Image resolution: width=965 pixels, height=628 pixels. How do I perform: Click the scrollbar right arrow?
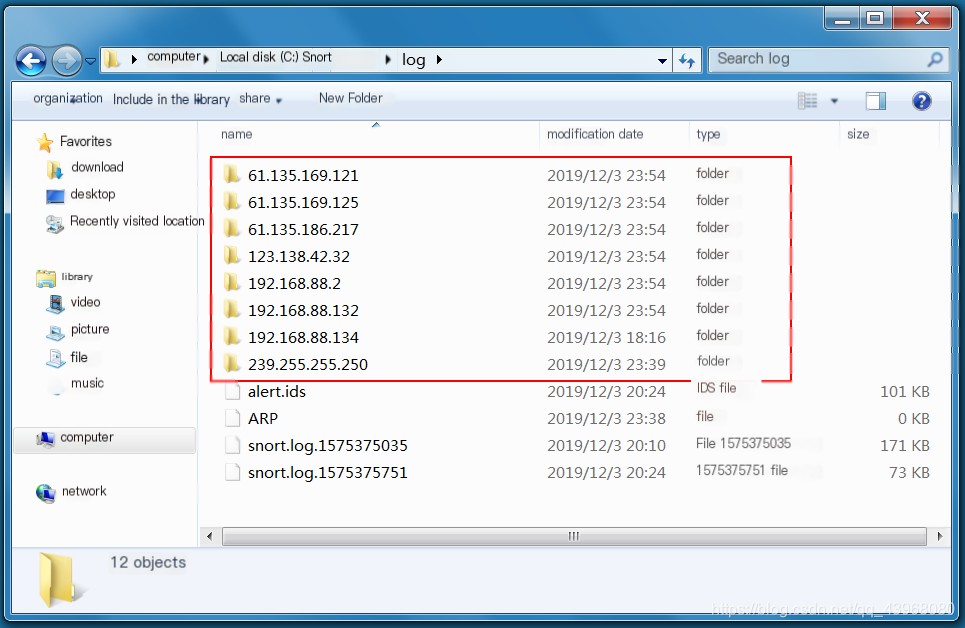click(939, 536)
